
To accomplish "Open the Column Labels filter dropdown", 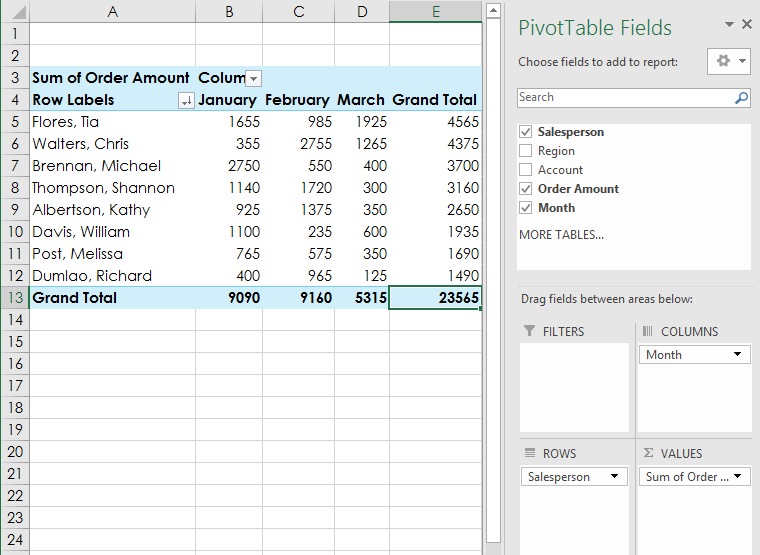I will (253, 78).
